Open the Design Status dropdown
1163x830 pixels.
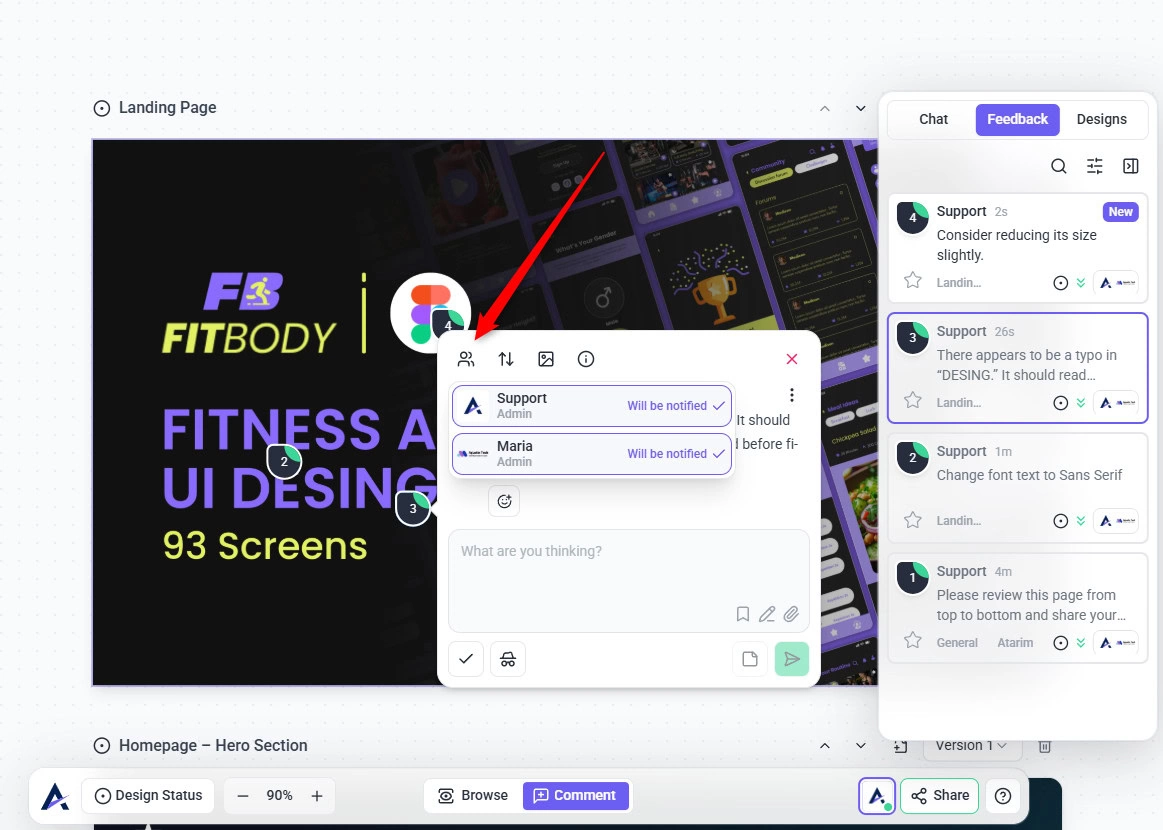click(x=148, y=796)
